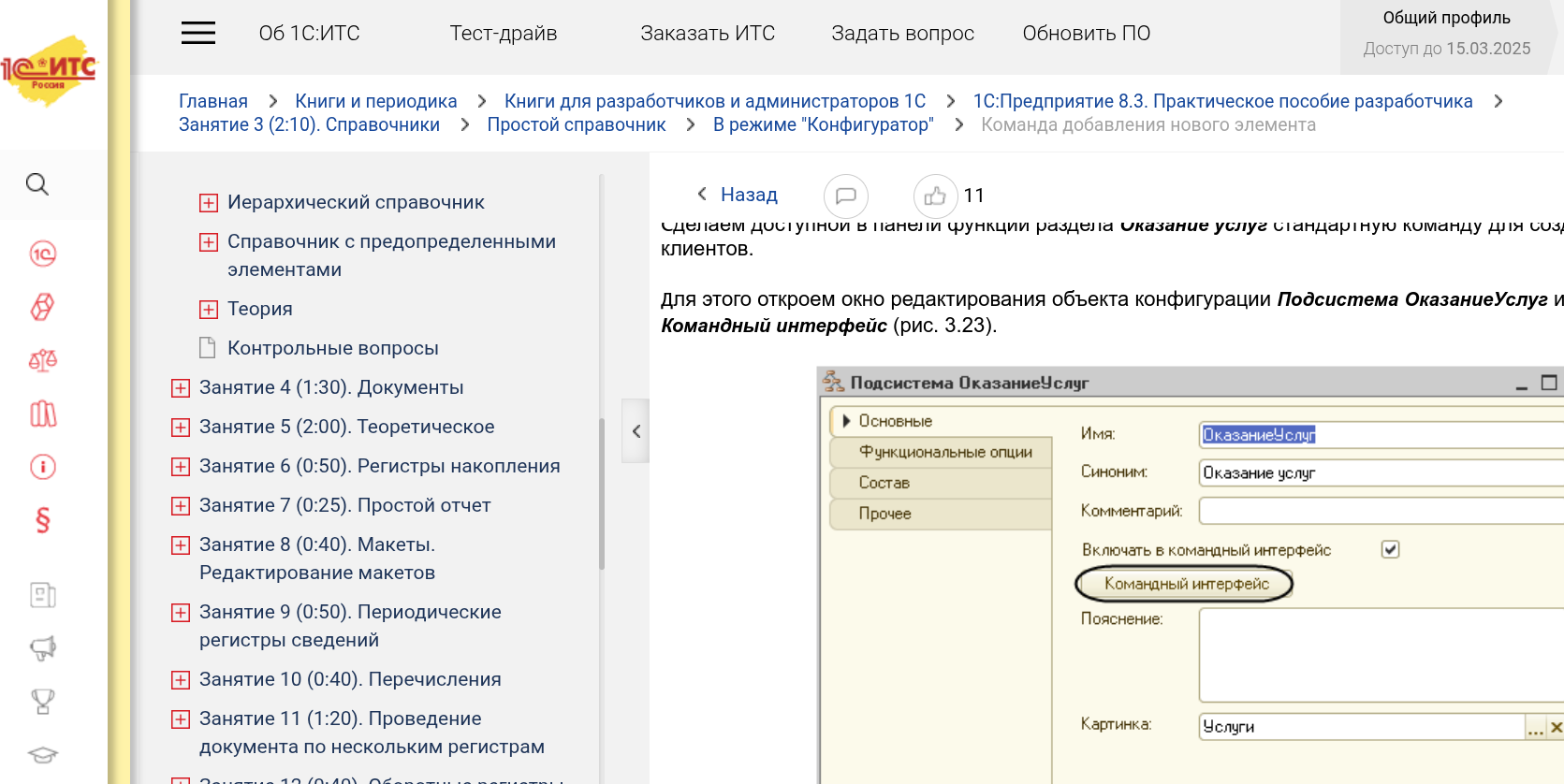Open the Контрольные вопросы page
This screenshot has height=784, width=1564.
332,348
